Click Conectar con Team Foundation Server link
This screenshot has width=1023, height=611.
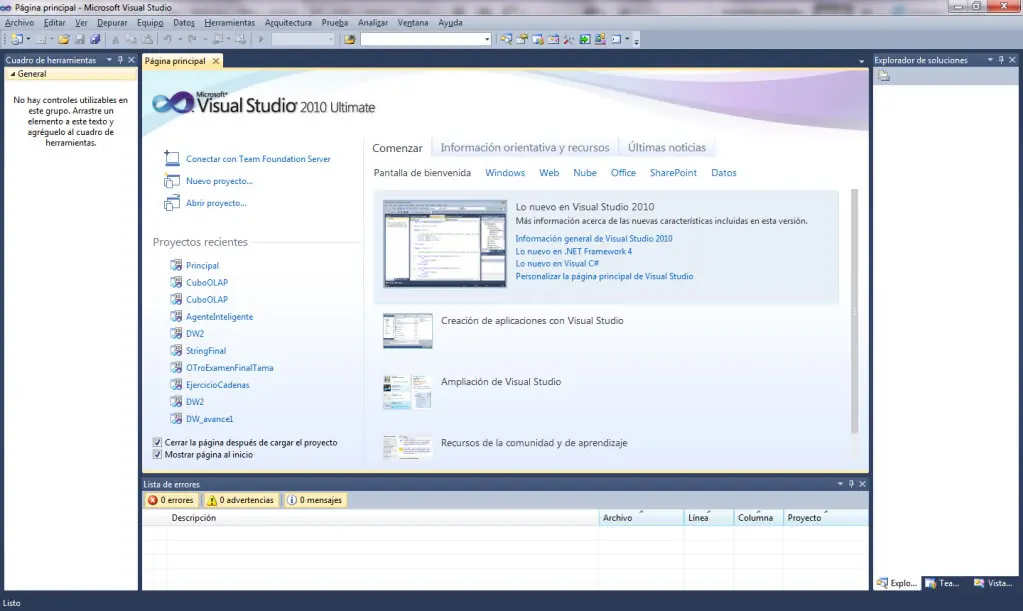click(x=258, y=159)
